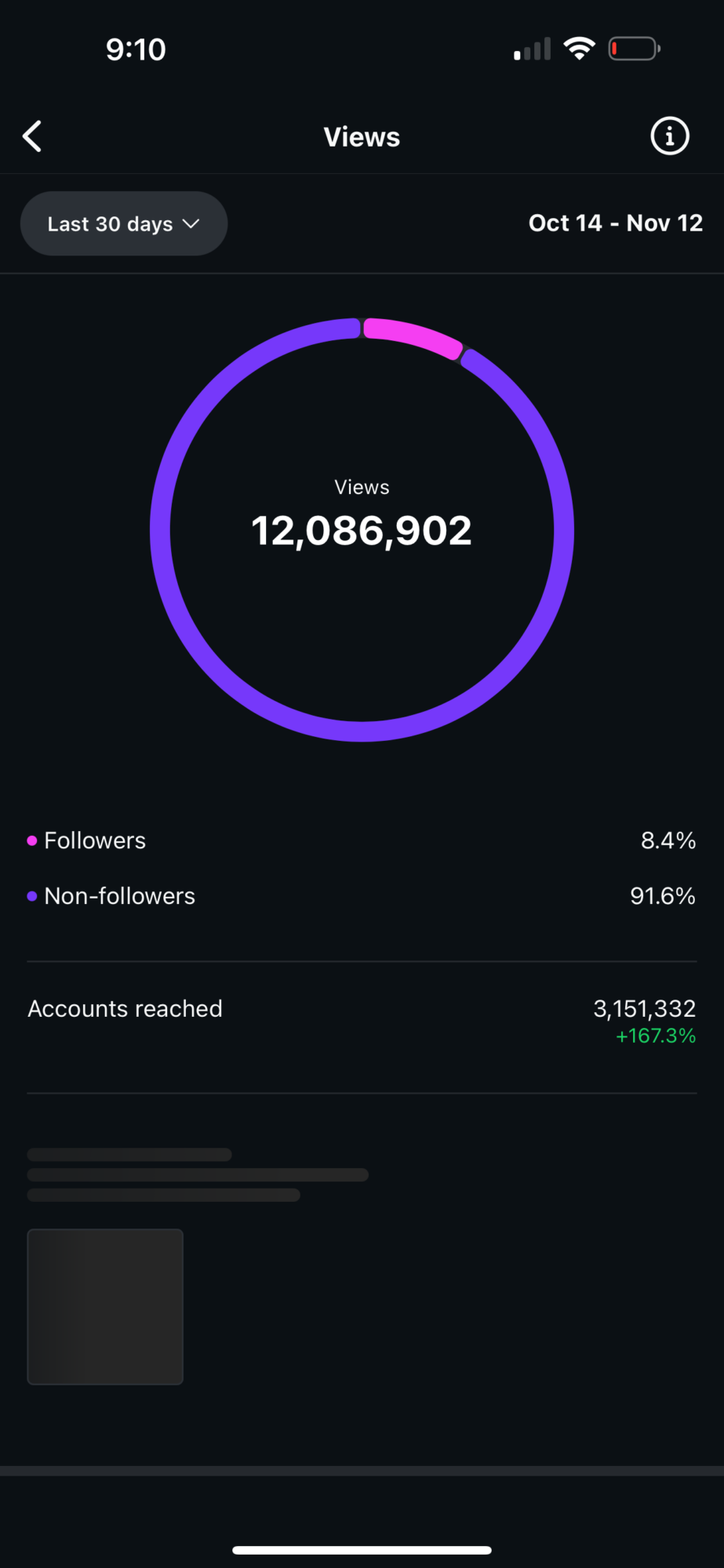Image resolution: width=724 pixels, height=1568 pixels.
Task: Tap the 12,086,902 views total
Action: pos(362,531)
